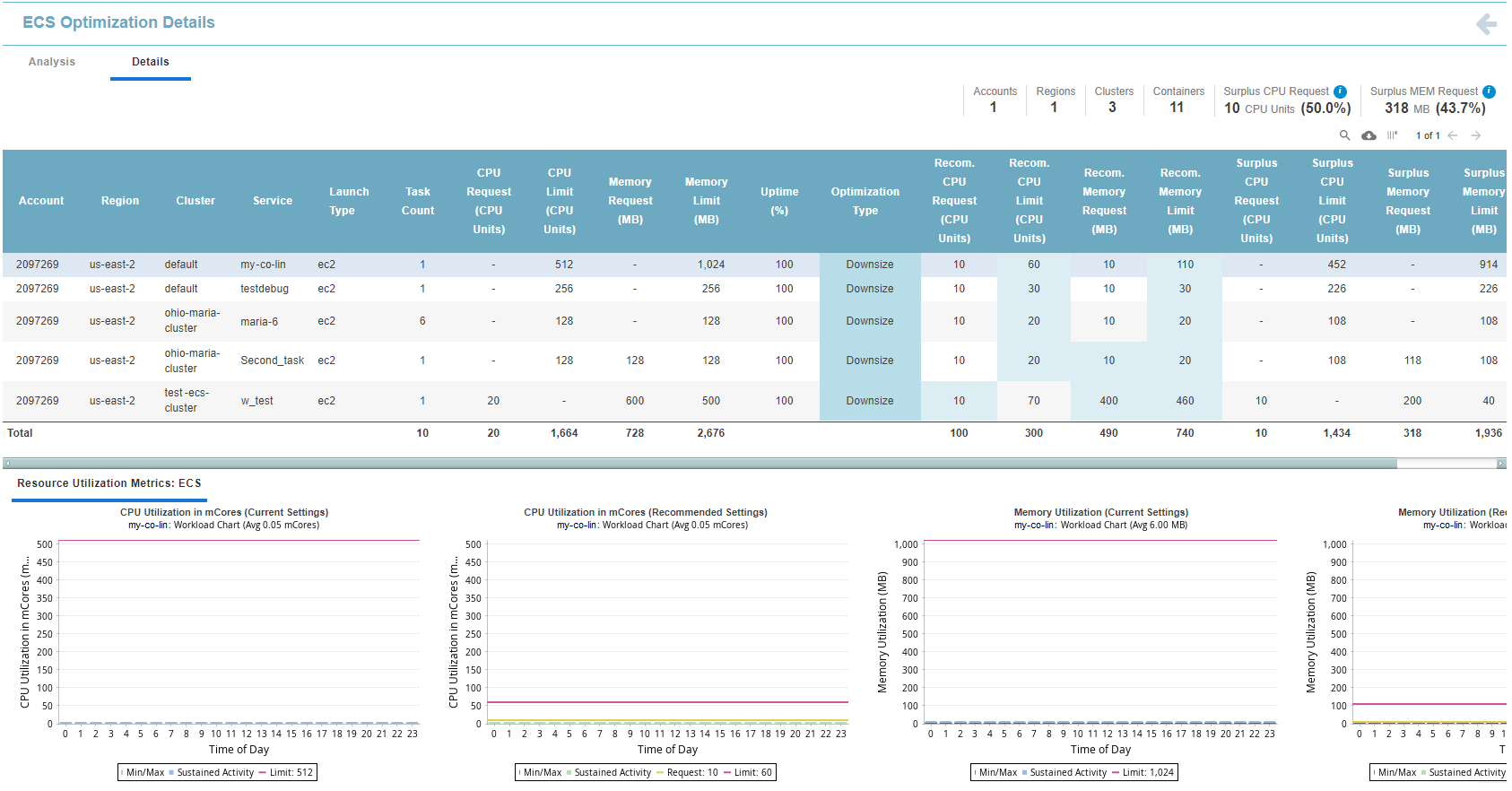This screenshot has height=791, width=1512.
Task: Go to the next page arrow
Action: click(1475, 135)
